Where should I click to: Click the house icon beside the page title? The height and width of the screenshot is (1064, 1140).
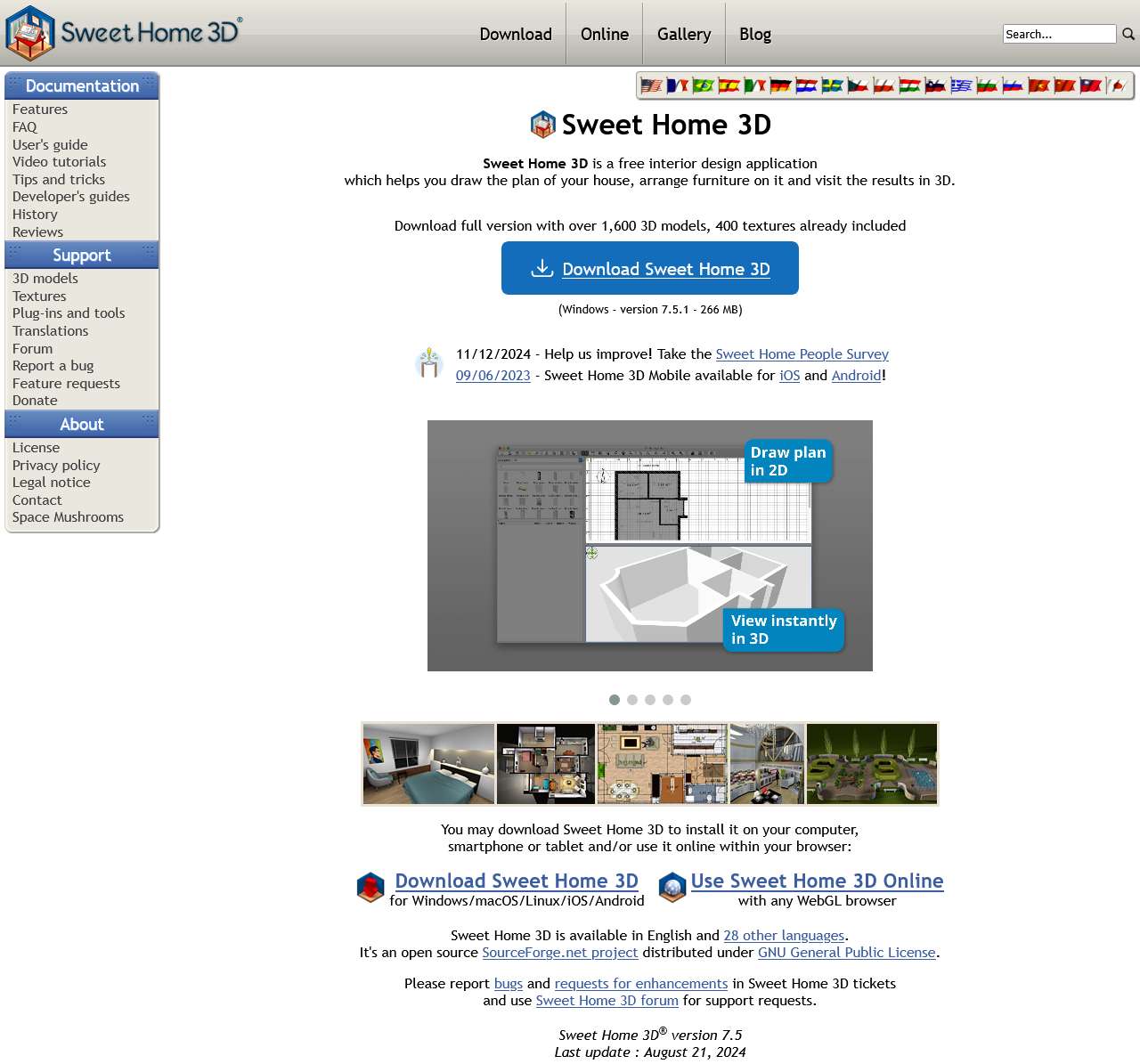coord(543,125)
